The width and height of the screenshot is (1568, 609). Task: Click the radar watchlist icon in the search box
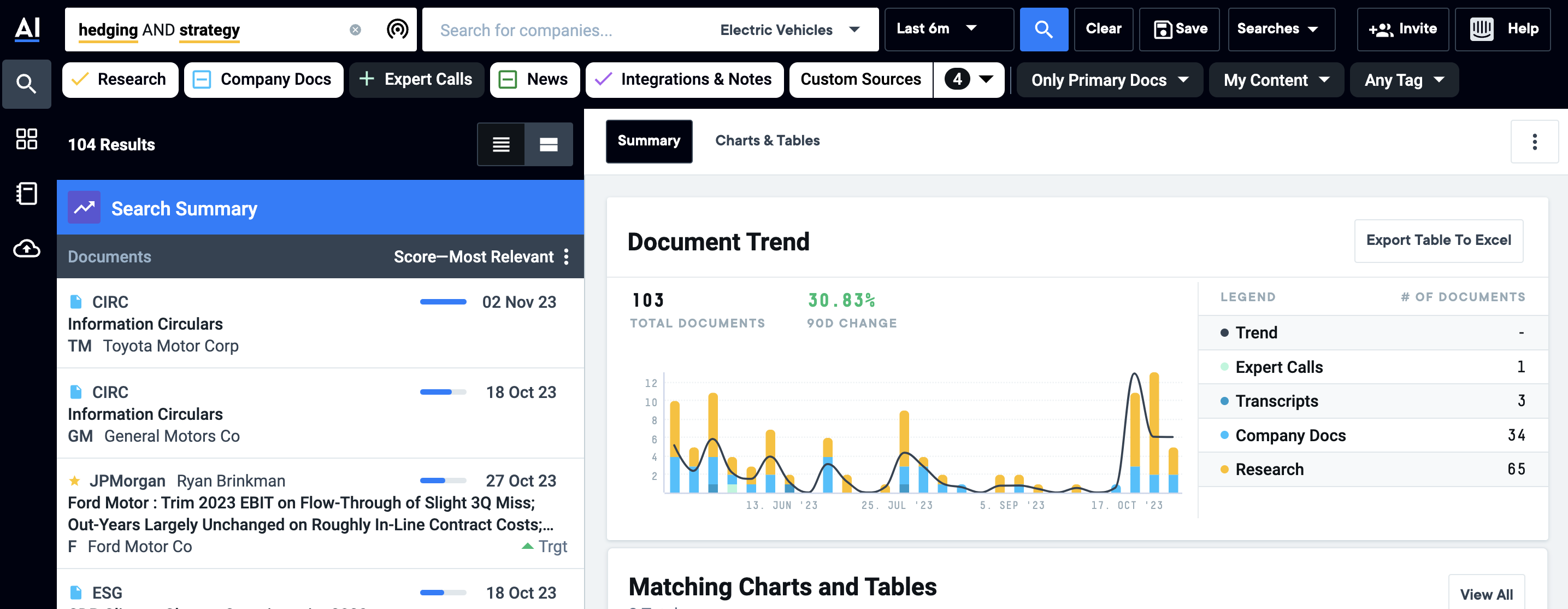pos(398,29)
